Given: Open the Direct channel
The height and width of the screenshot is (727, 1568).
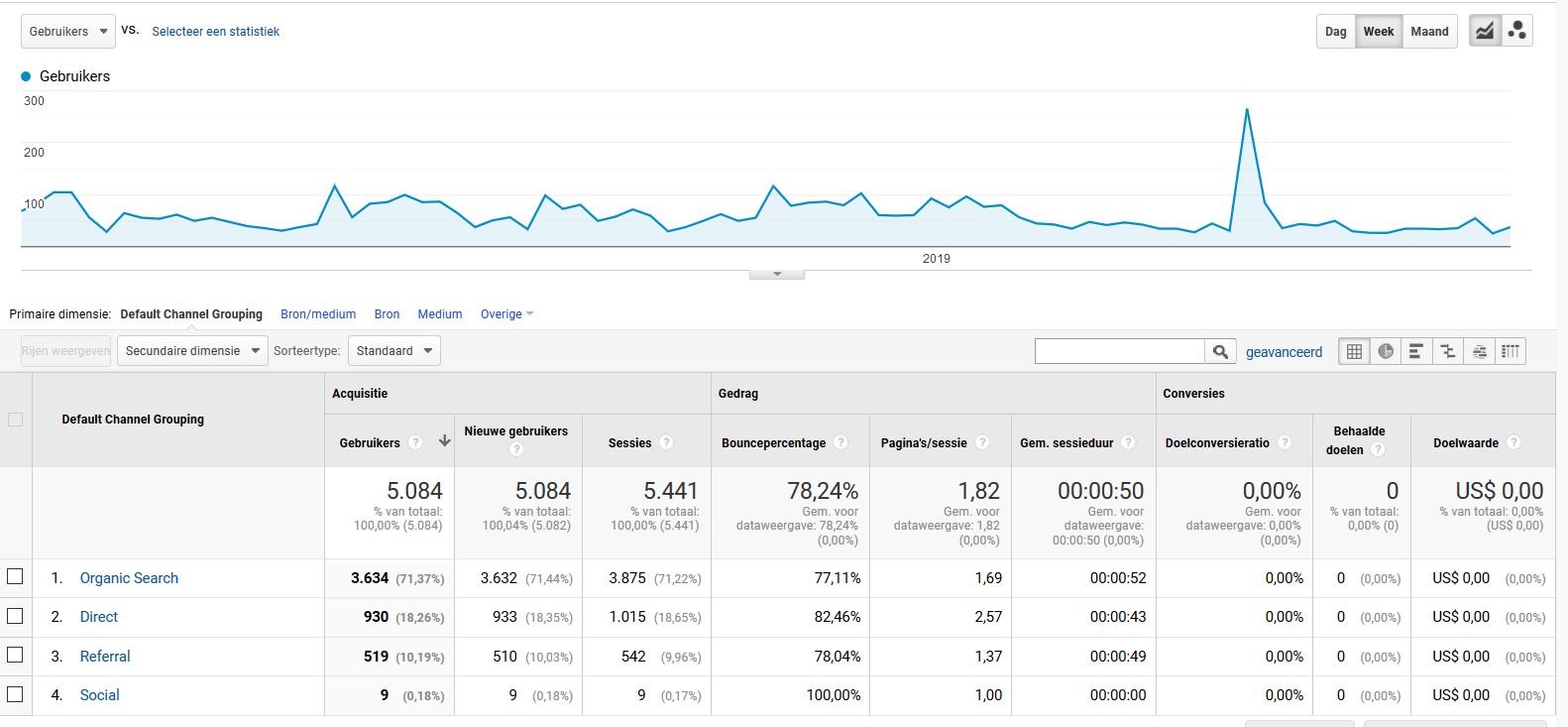Looking at the screenshot, I should click(x=99, y=617).
